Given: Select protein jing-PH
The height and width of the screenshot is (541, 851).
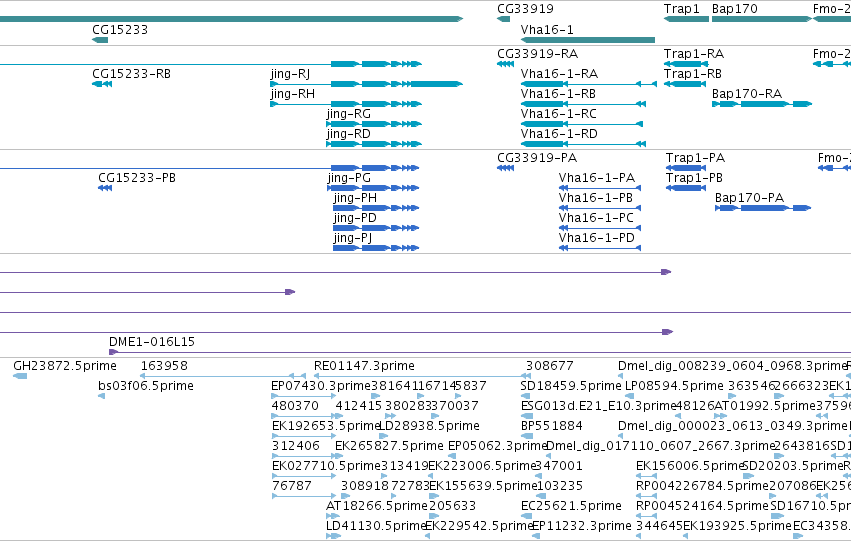Looking at the screenshot, I should [x=355, y=198].
